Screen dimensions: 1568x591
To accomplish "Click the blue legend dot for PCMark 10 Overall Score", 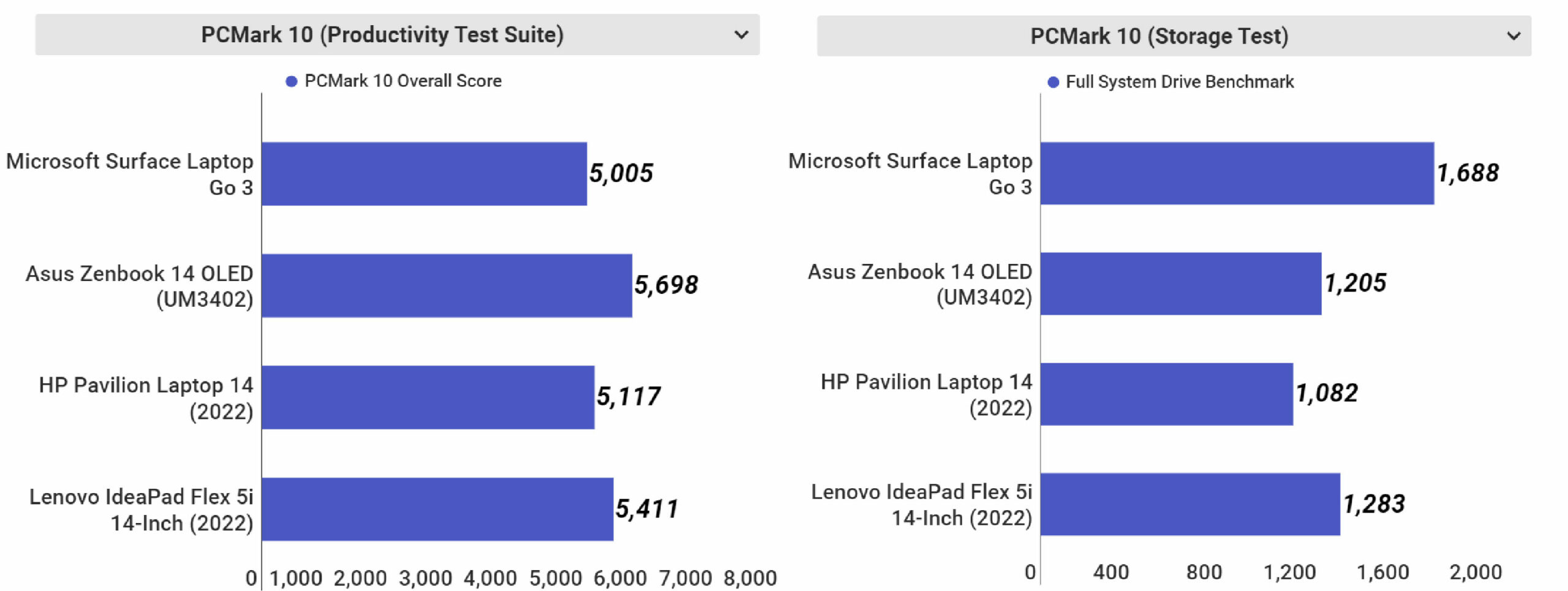I will pos(293,80).
